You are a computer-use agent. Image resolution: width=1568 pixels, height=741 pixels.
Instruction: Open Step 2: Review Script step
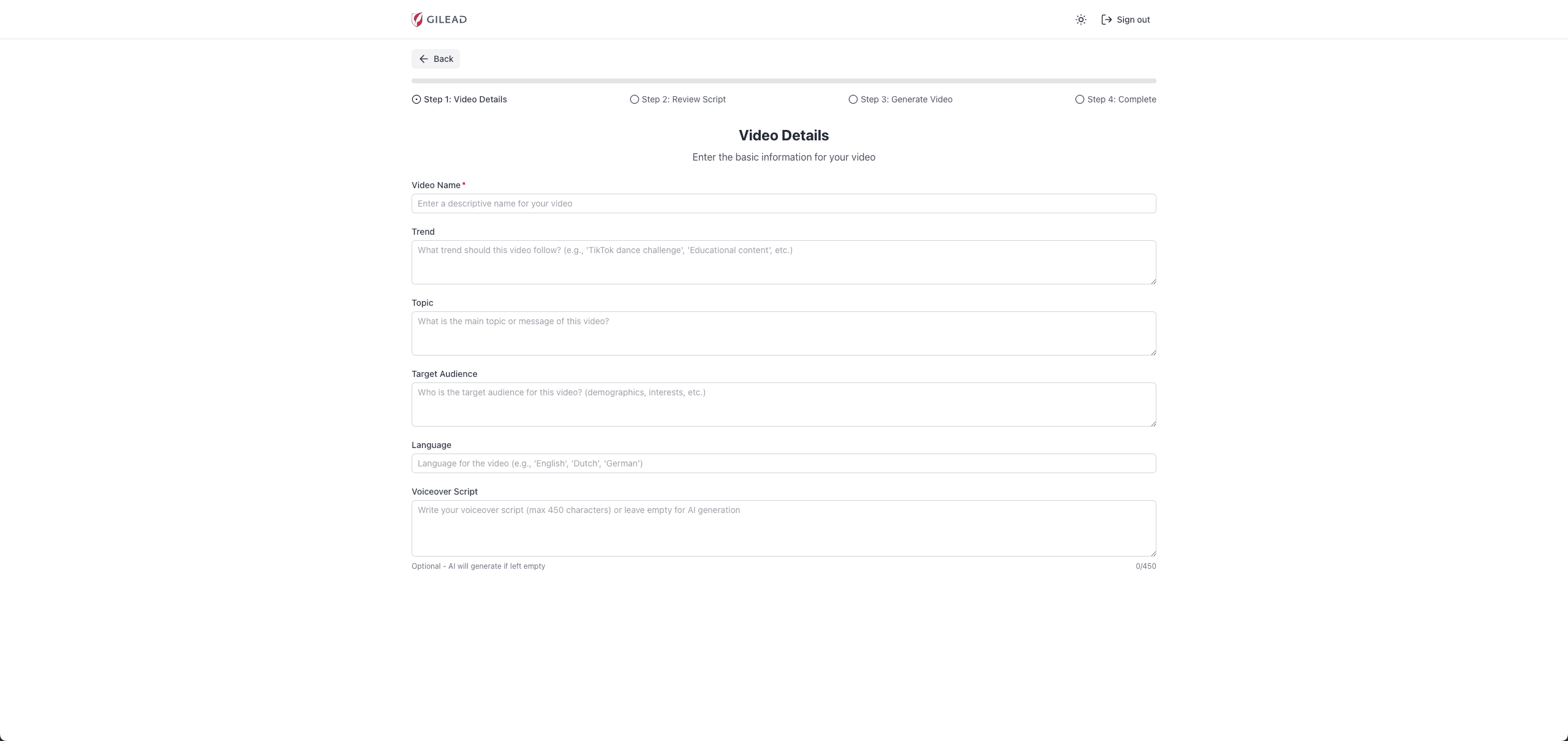coord(683,99)
